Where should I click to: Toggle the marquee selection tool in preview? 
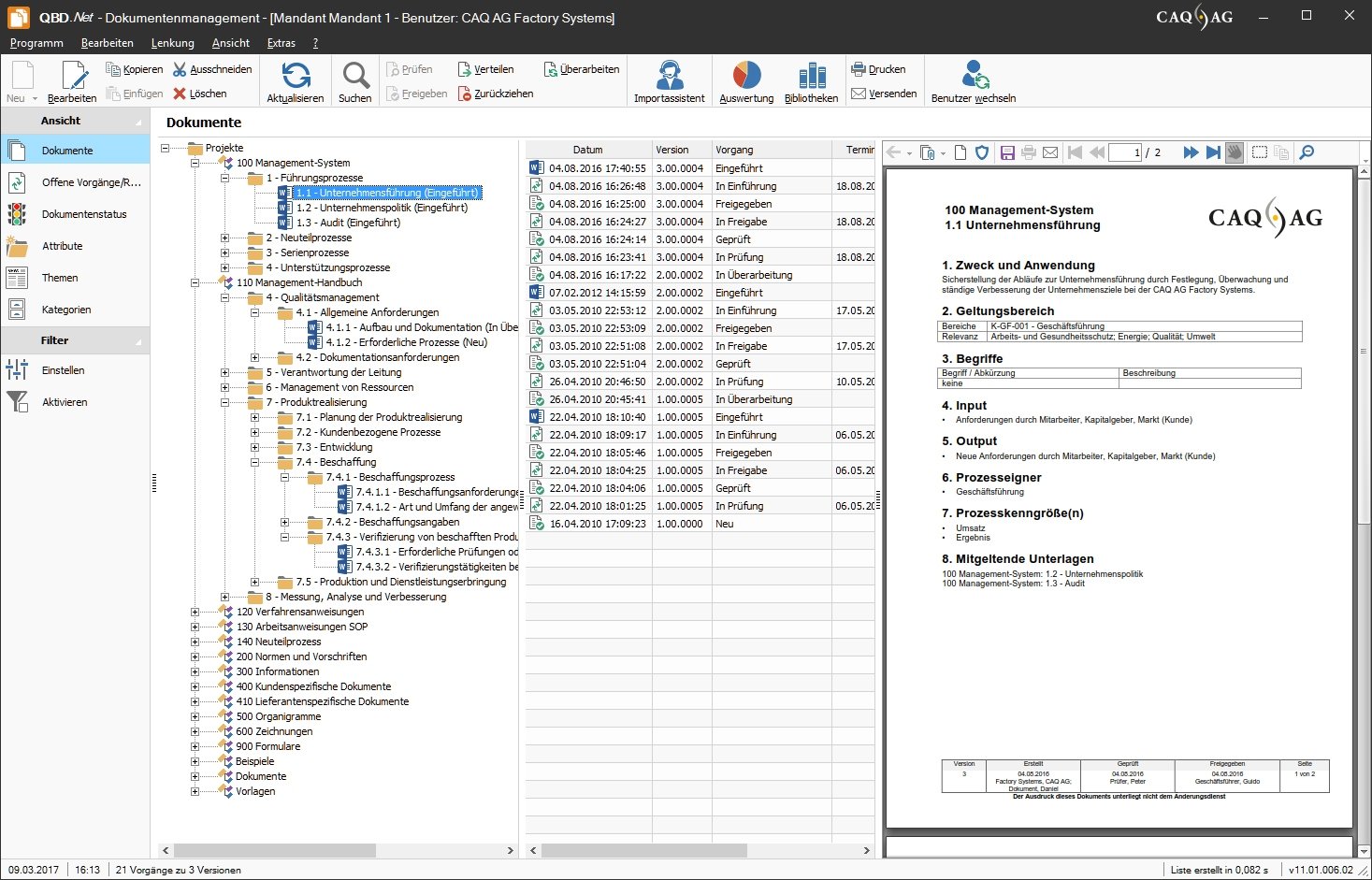1260,152
